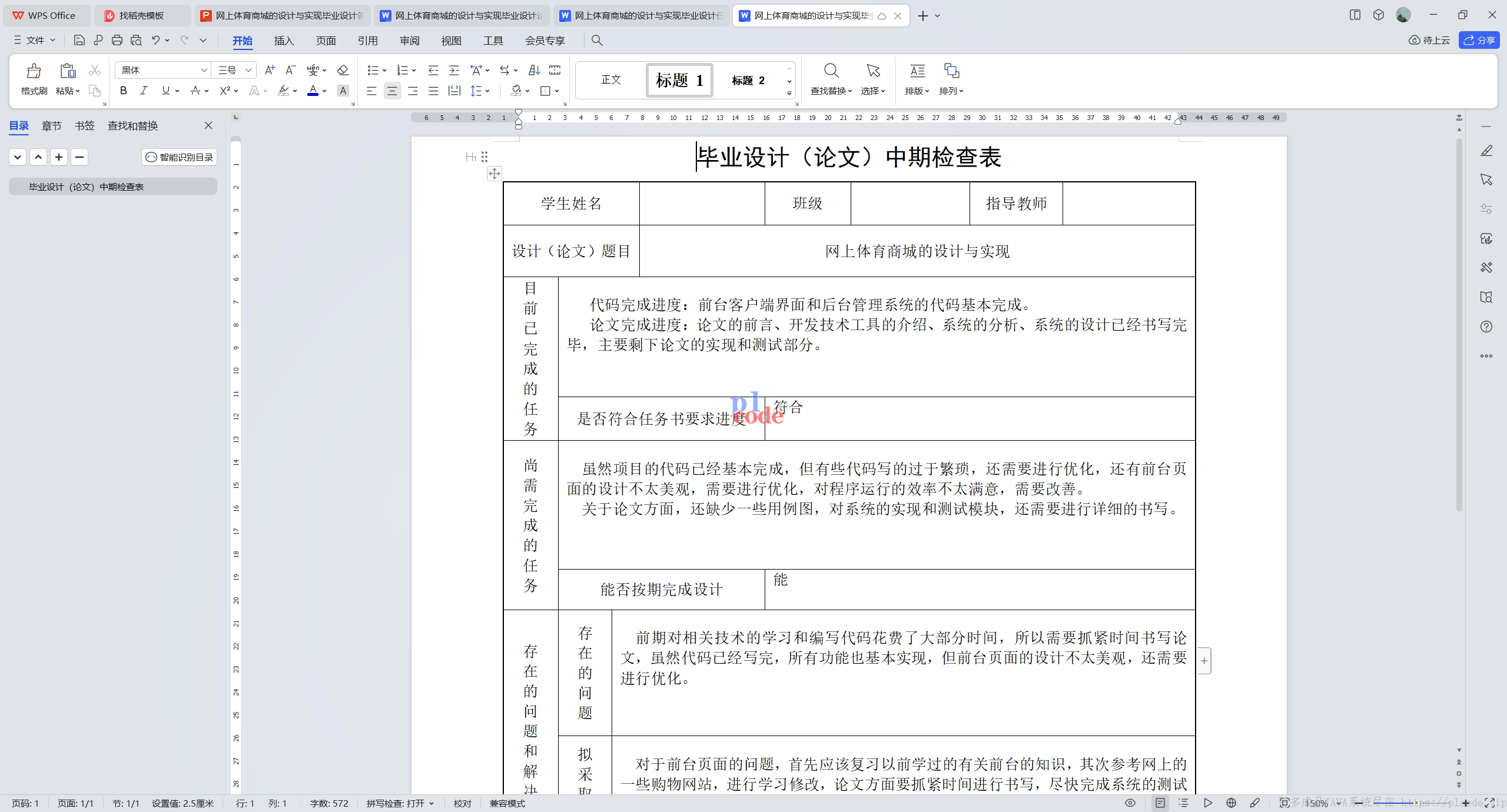Apply the 标题 1 style
Screen dimensions: 1507x812
click(679, 80)
